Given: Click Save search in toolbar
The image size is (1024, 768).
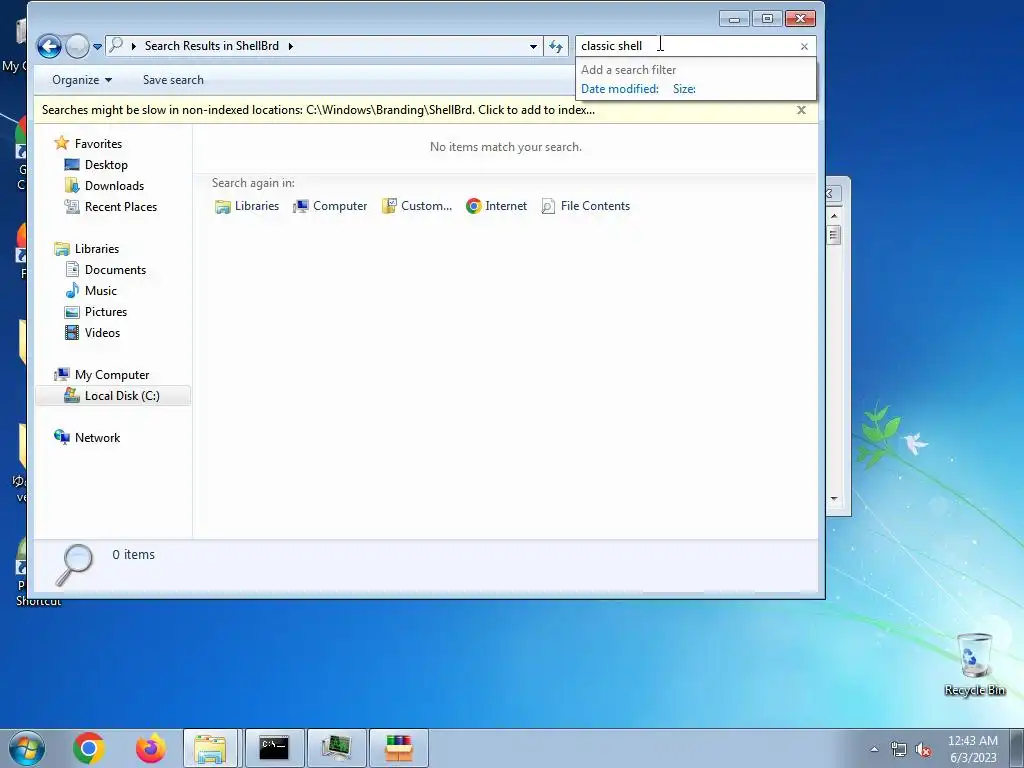Looking at the screenshot, I should tap(173, 80).
